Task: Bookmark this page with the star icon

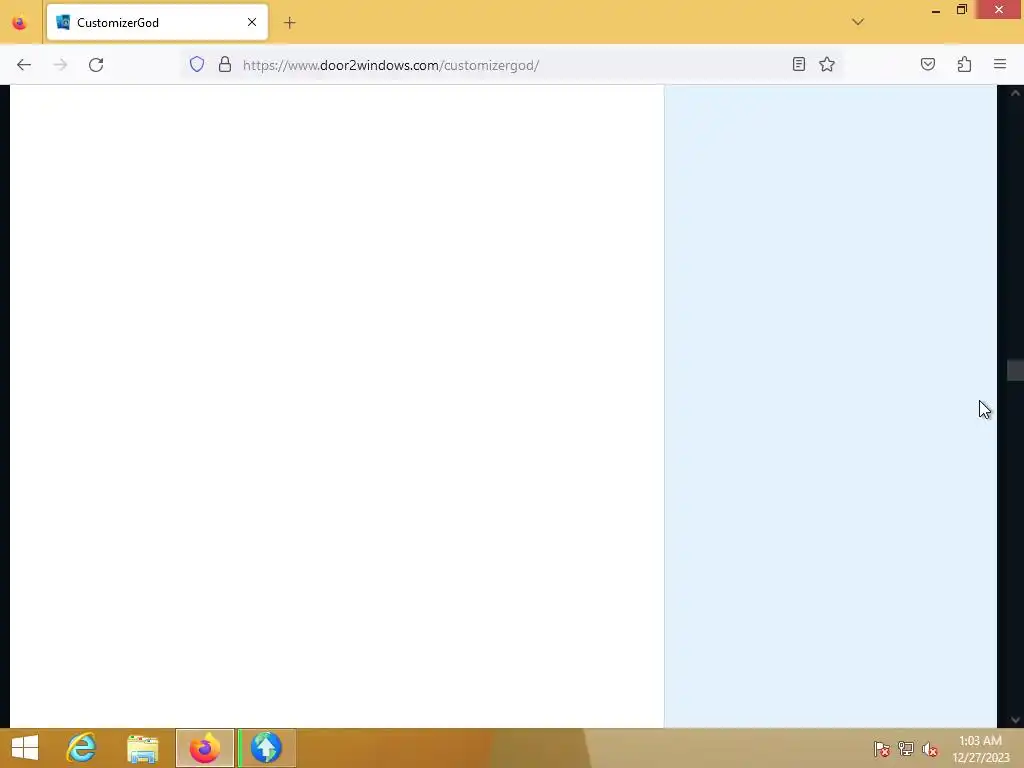Action: pyautogui.click(x=827, y=64)
